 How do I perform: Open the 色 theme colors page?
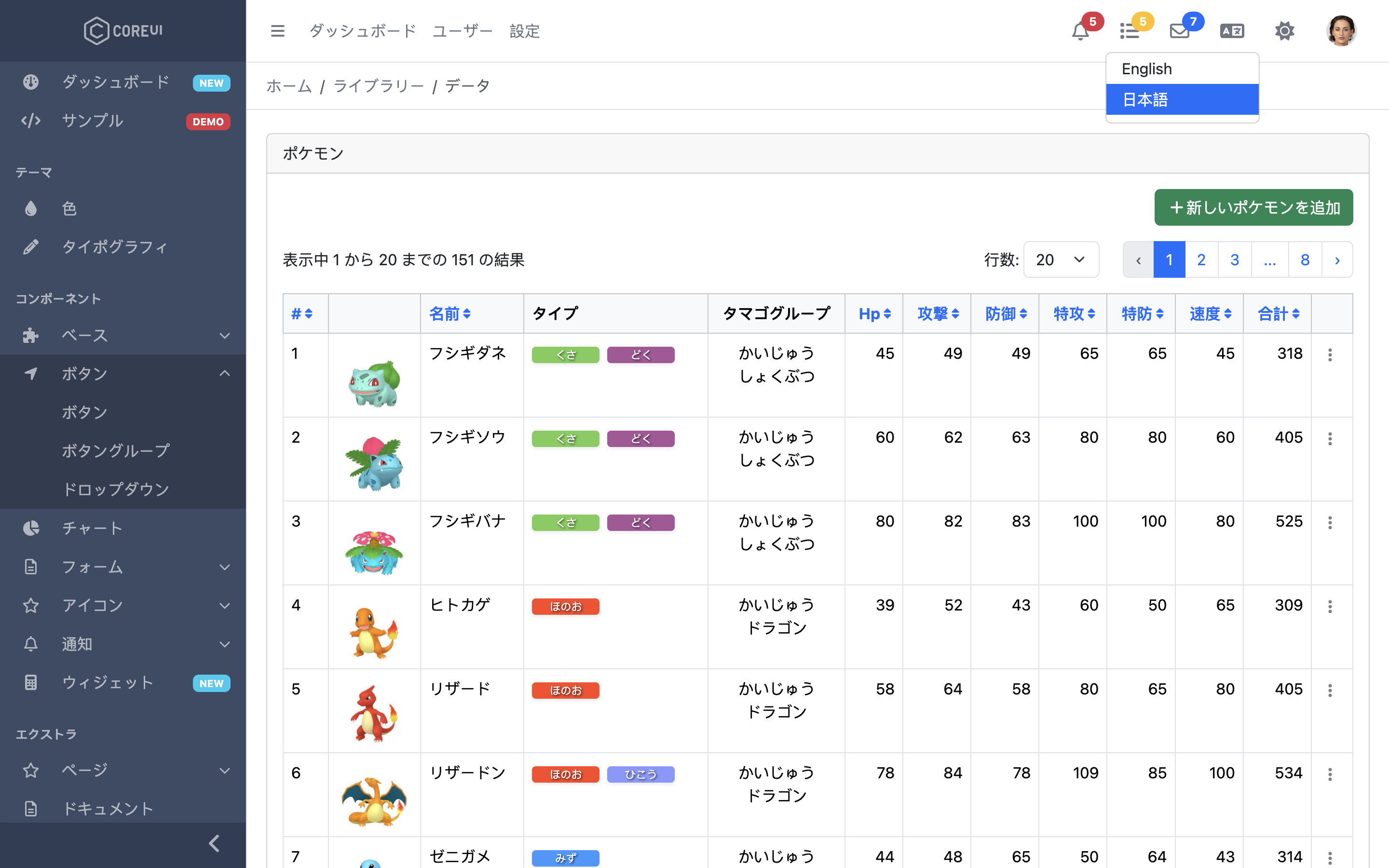(69, 208)
